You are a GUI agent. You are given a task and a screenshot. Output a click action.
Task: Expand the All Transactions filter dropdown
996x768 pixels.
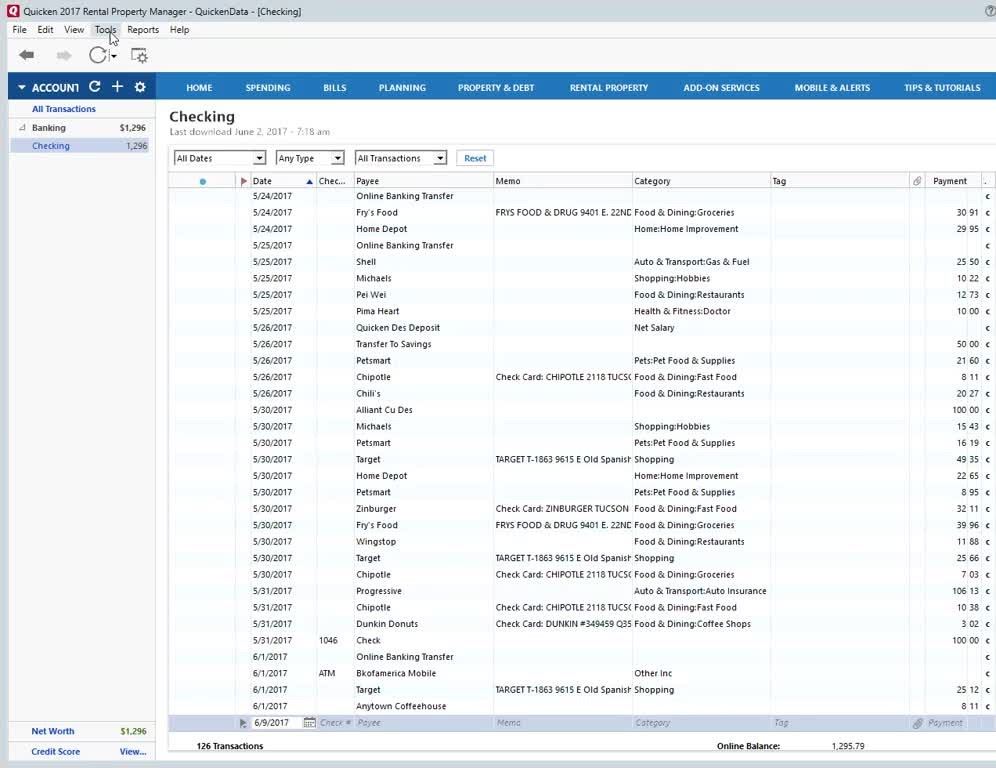(400, 158)
